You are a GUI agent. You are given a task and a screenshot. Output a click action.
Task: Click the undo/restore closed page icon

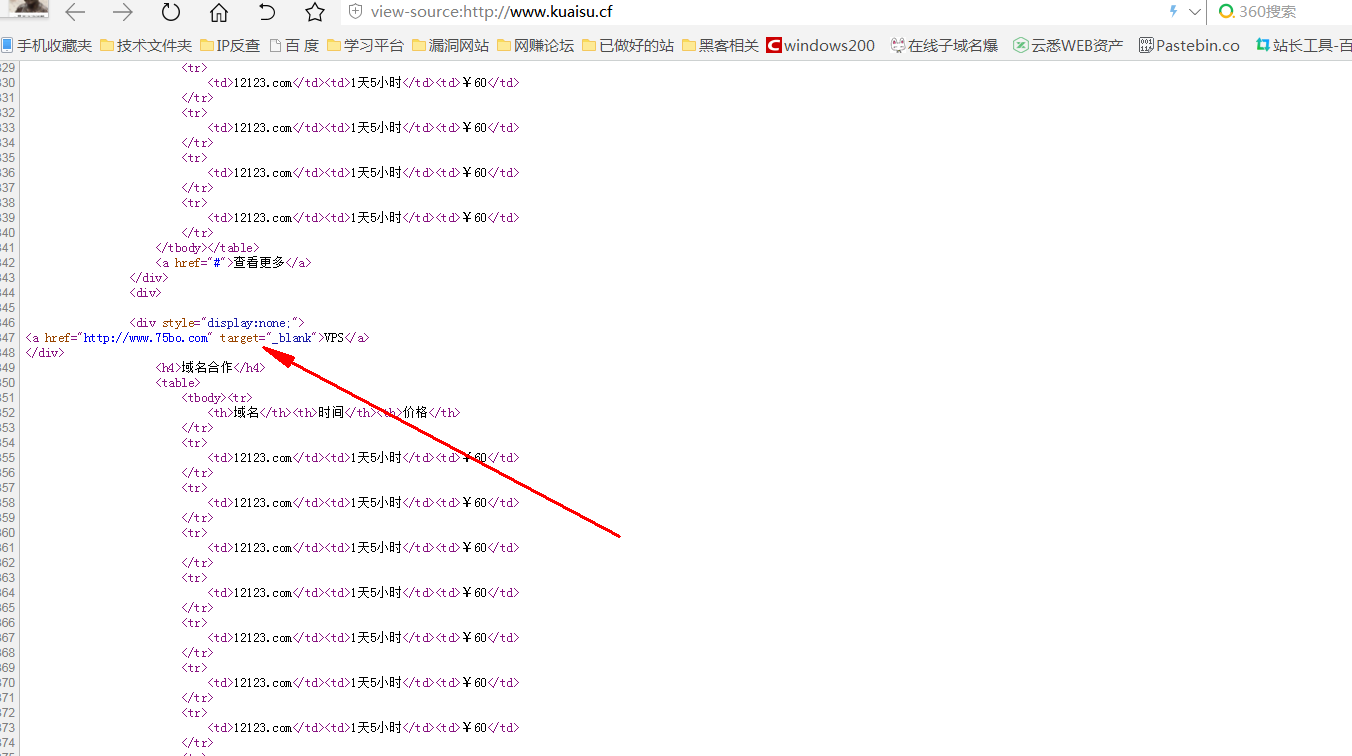267,12
